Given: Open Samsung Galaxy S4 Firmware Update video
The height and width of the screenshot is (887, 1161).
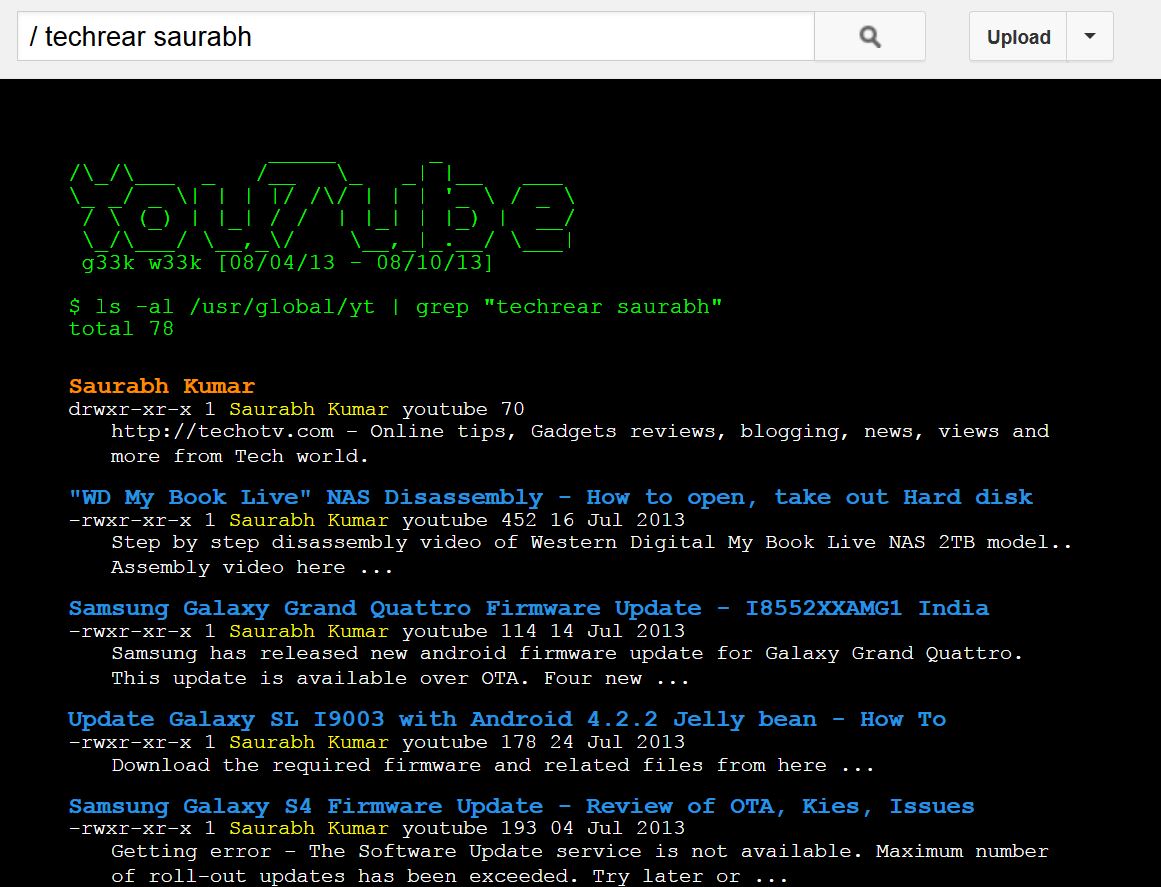Looking at the screenshot, I should [521, 806].
